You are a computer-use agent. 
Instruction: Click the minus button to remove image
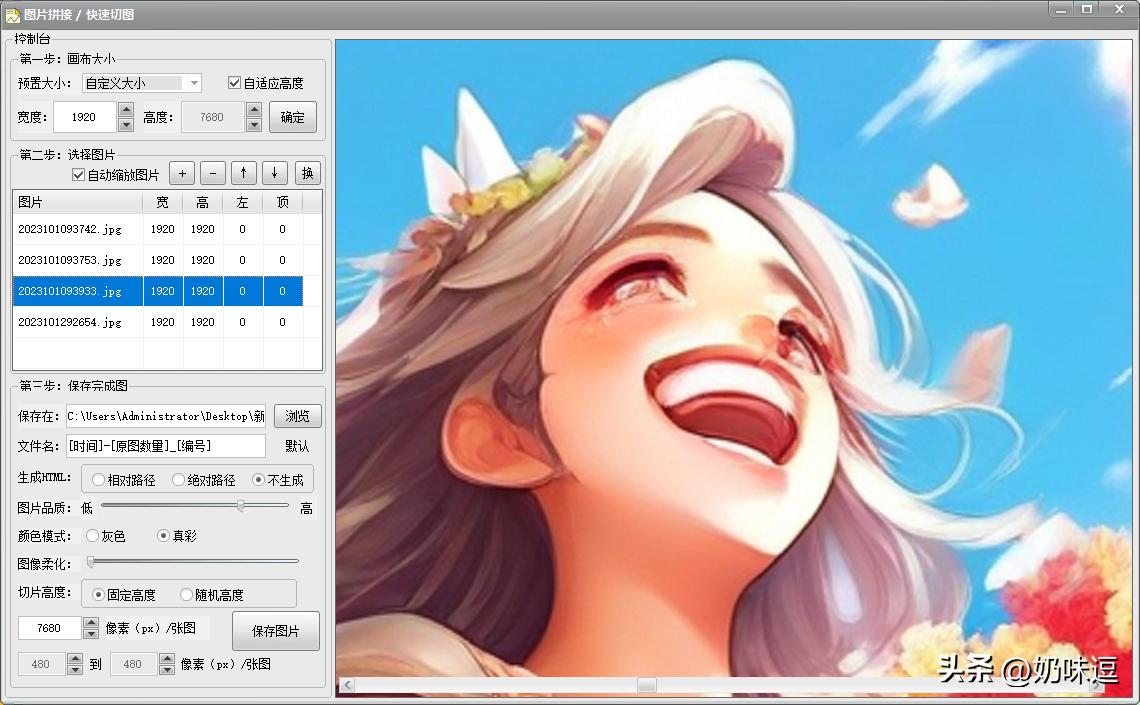point(212,173)
